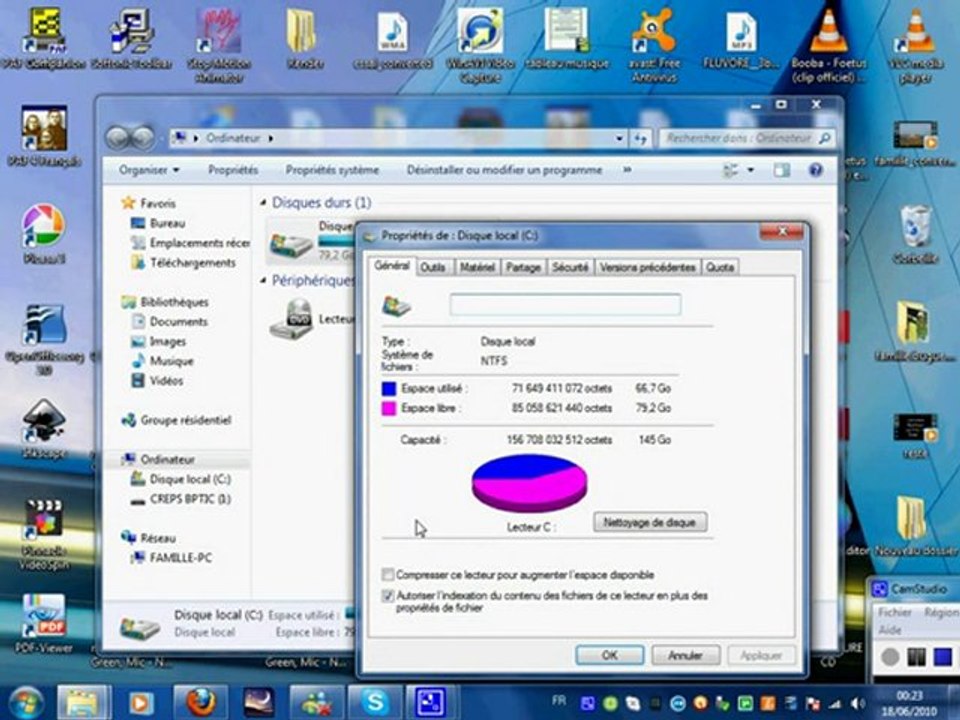Open the Stop Motion Animator desktop icon

(x=219, y=44)
